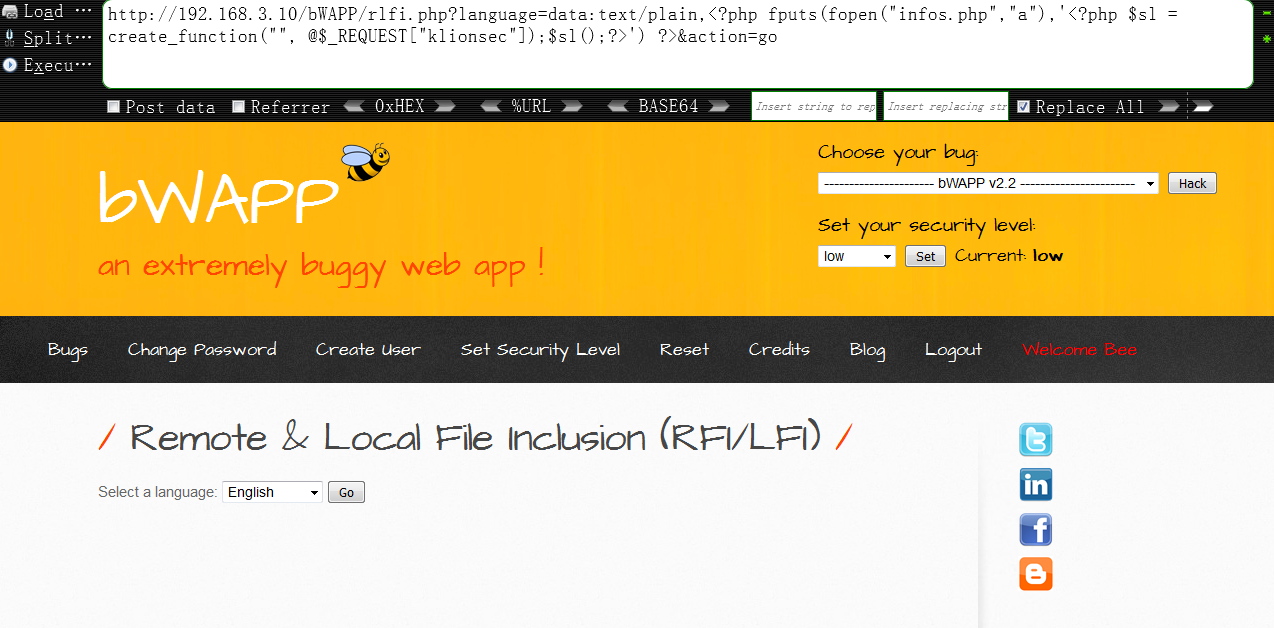The height and width of the screenshot is (628, 1274).
Task: Open the Bugs menu item
Action: coord(68,349)
